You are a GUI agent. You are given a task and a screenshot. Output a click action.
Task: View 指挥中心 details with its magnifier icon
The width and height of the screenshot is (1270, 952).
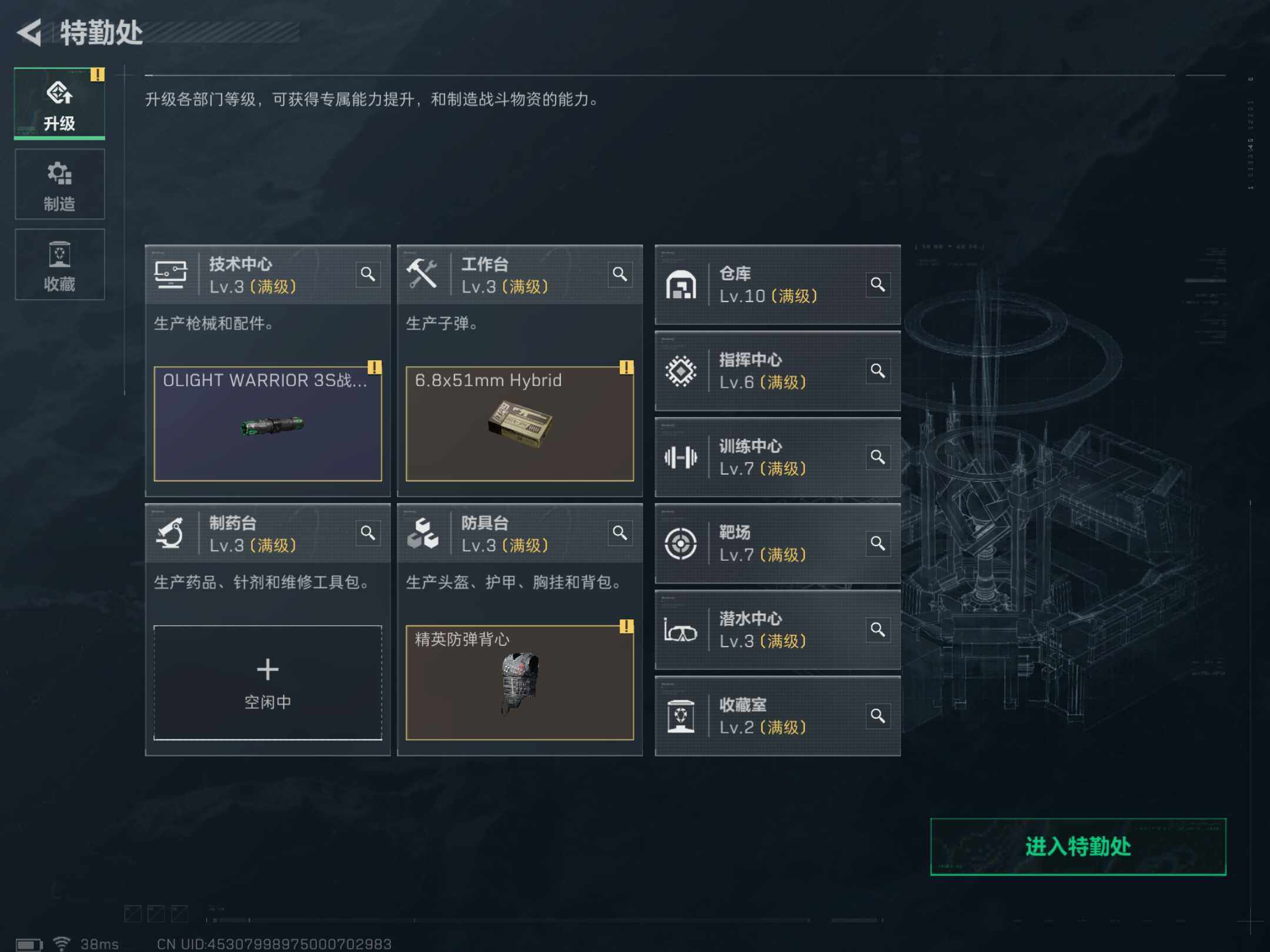click(878, 371)
